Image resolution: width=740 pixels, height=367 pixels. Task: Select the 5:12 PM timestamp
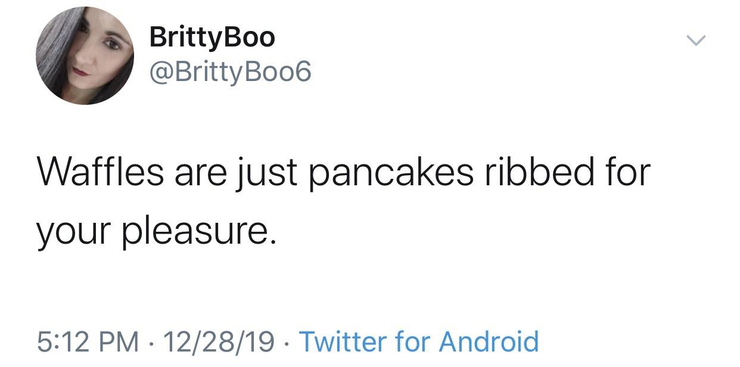pyautogui.click(x=88, y=341)
